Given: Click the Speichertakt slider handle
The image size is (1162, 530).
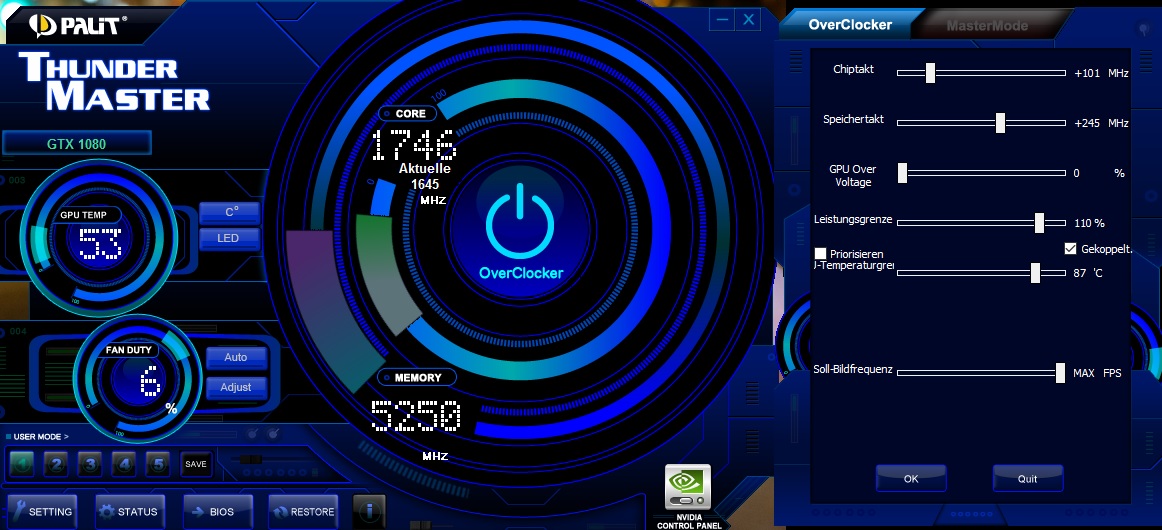Looking at the screenshot, I should (1000, 123).
